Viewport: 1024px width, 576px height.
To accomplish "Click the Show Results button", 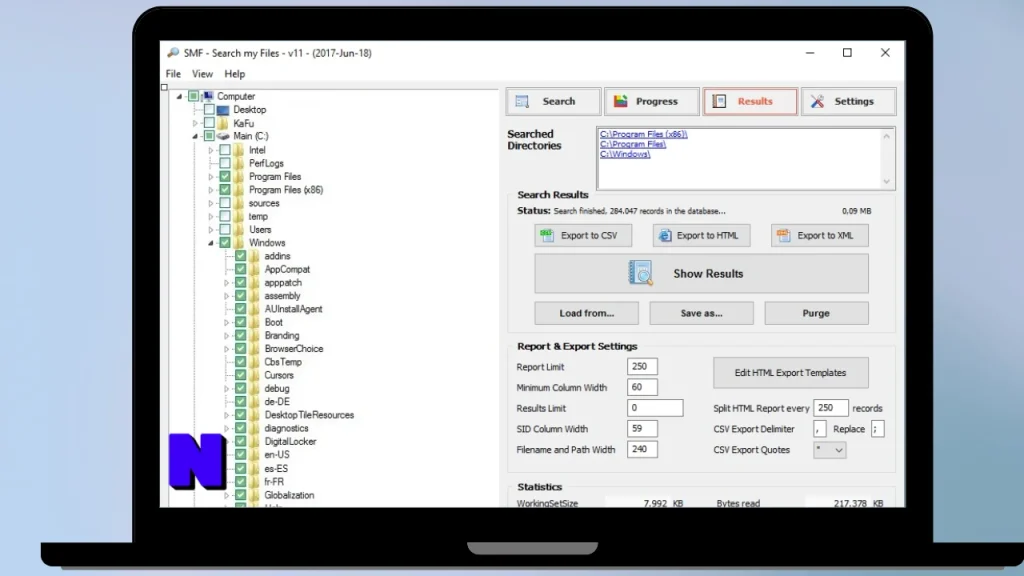I will click(701, 274).
